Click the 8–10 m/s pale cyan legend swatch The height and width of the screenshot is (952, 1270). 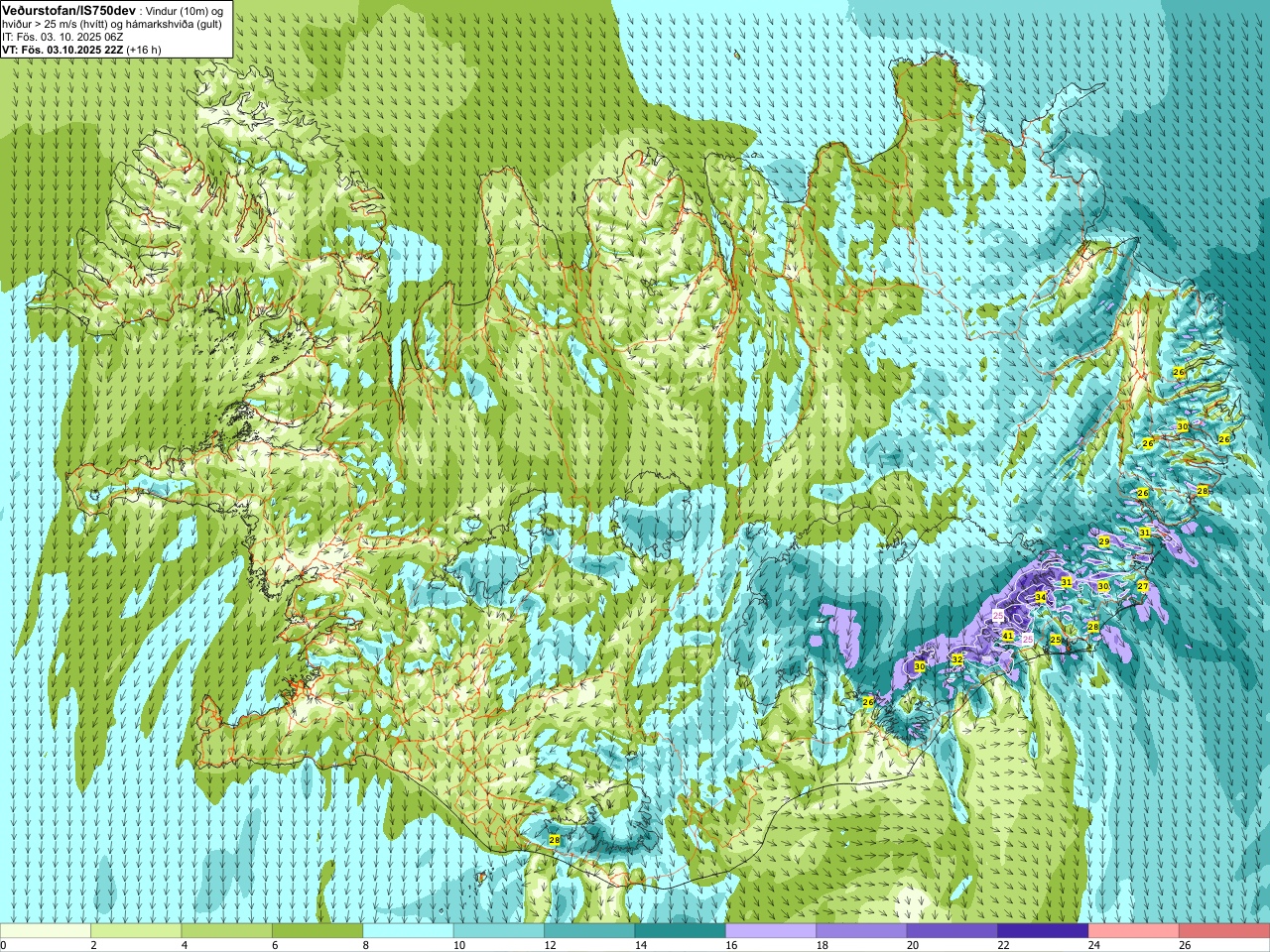click(408, 931)
